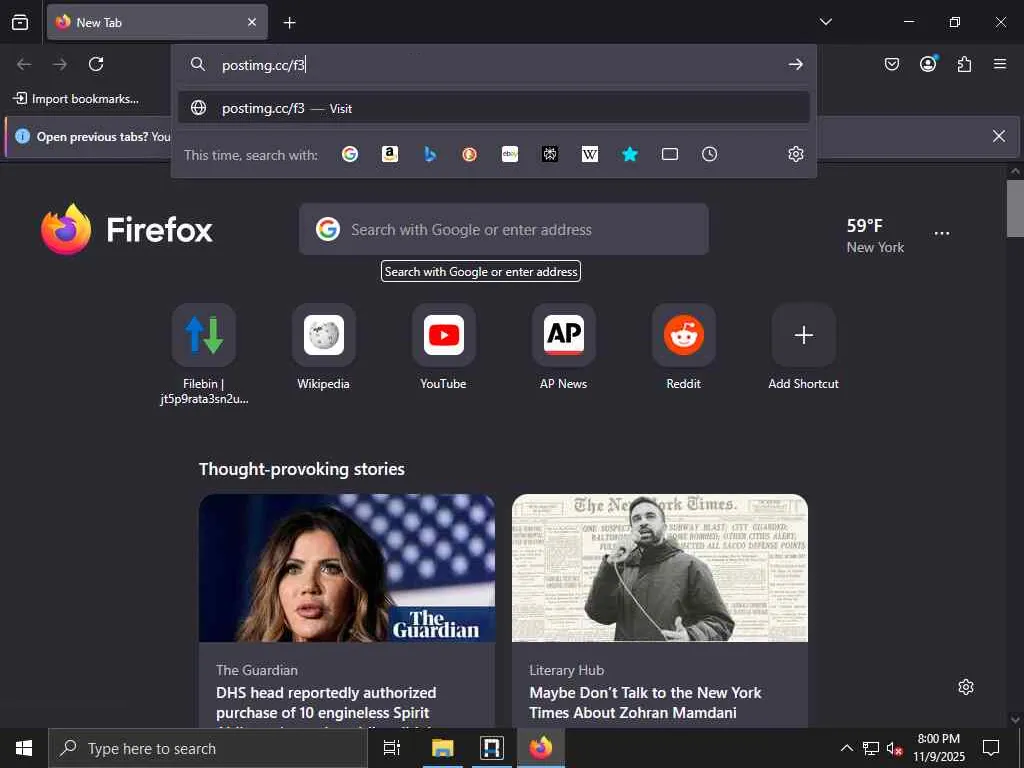This screenshot has height=768, width=1024.
Task: Click the New York Times story image
Action: click(x=660, y=568)
